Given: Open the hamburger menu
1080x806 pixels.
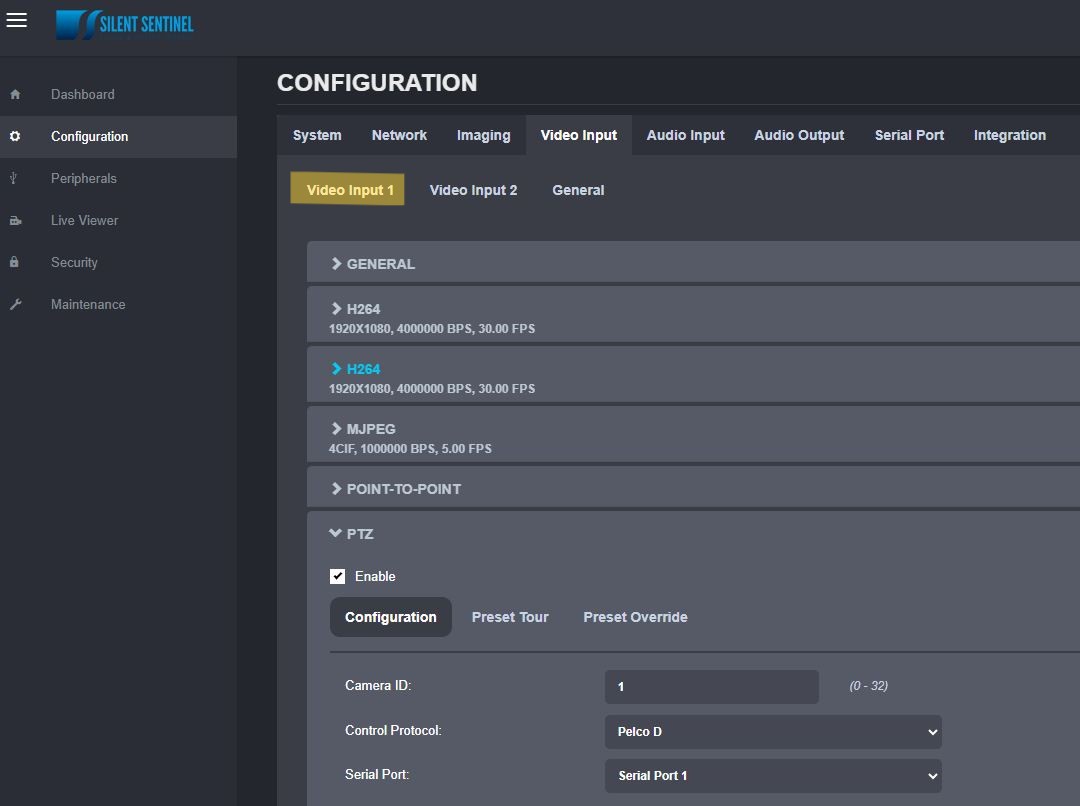Looking at the screenshot, I should coord(17,21).
